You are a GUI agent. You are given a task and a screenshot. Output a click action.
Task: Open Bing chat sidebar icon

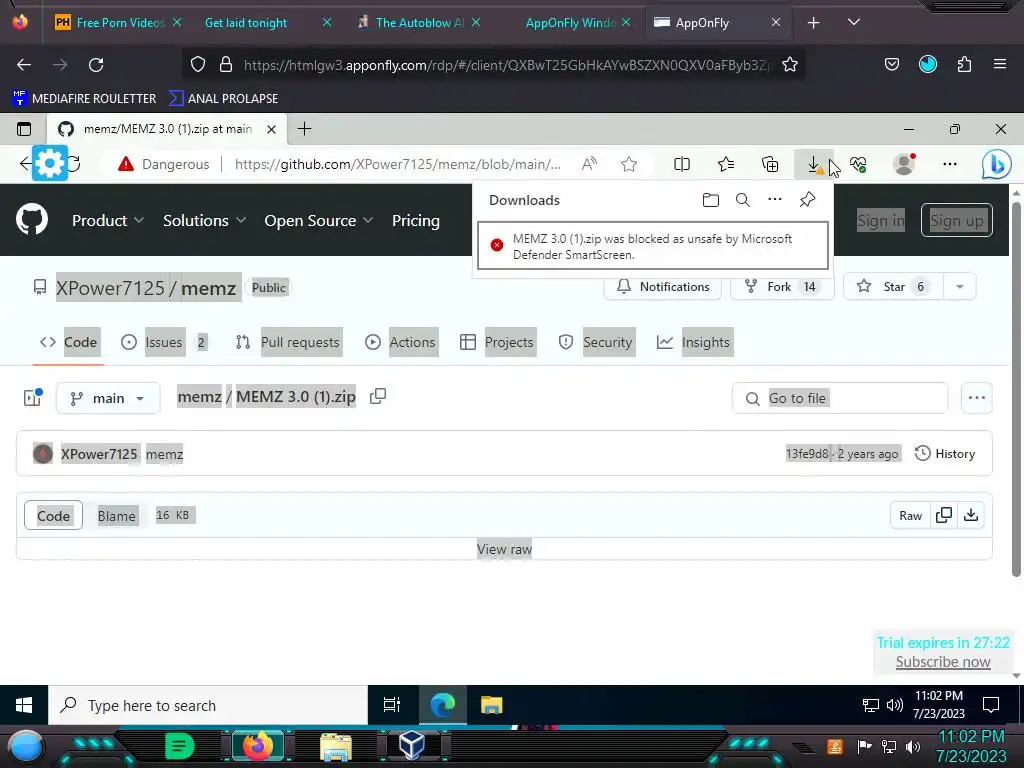997,165
